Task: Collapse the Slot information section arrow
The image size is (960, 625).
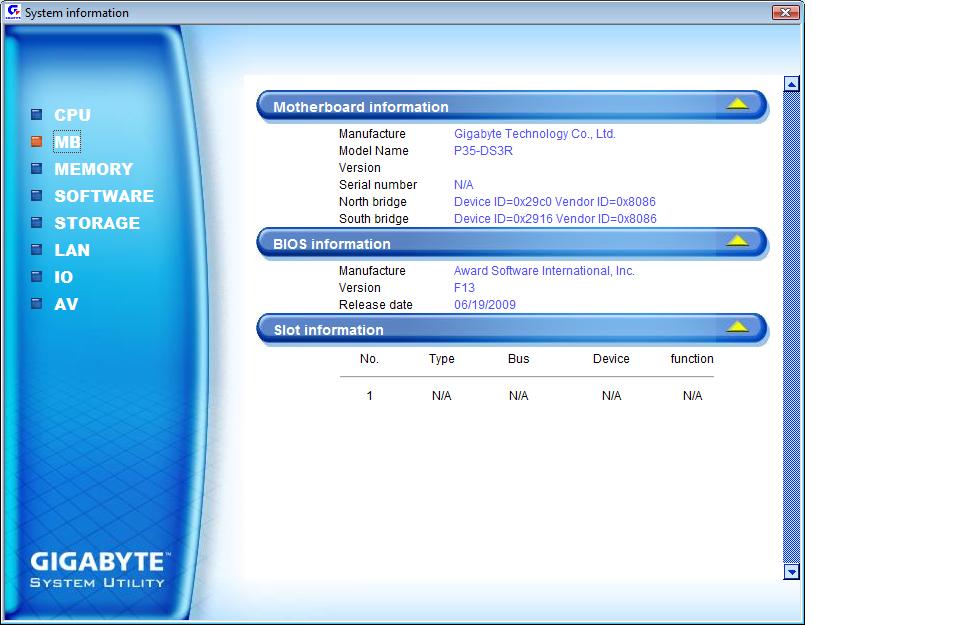Action: pyautogui.click(x=737, y=327)
